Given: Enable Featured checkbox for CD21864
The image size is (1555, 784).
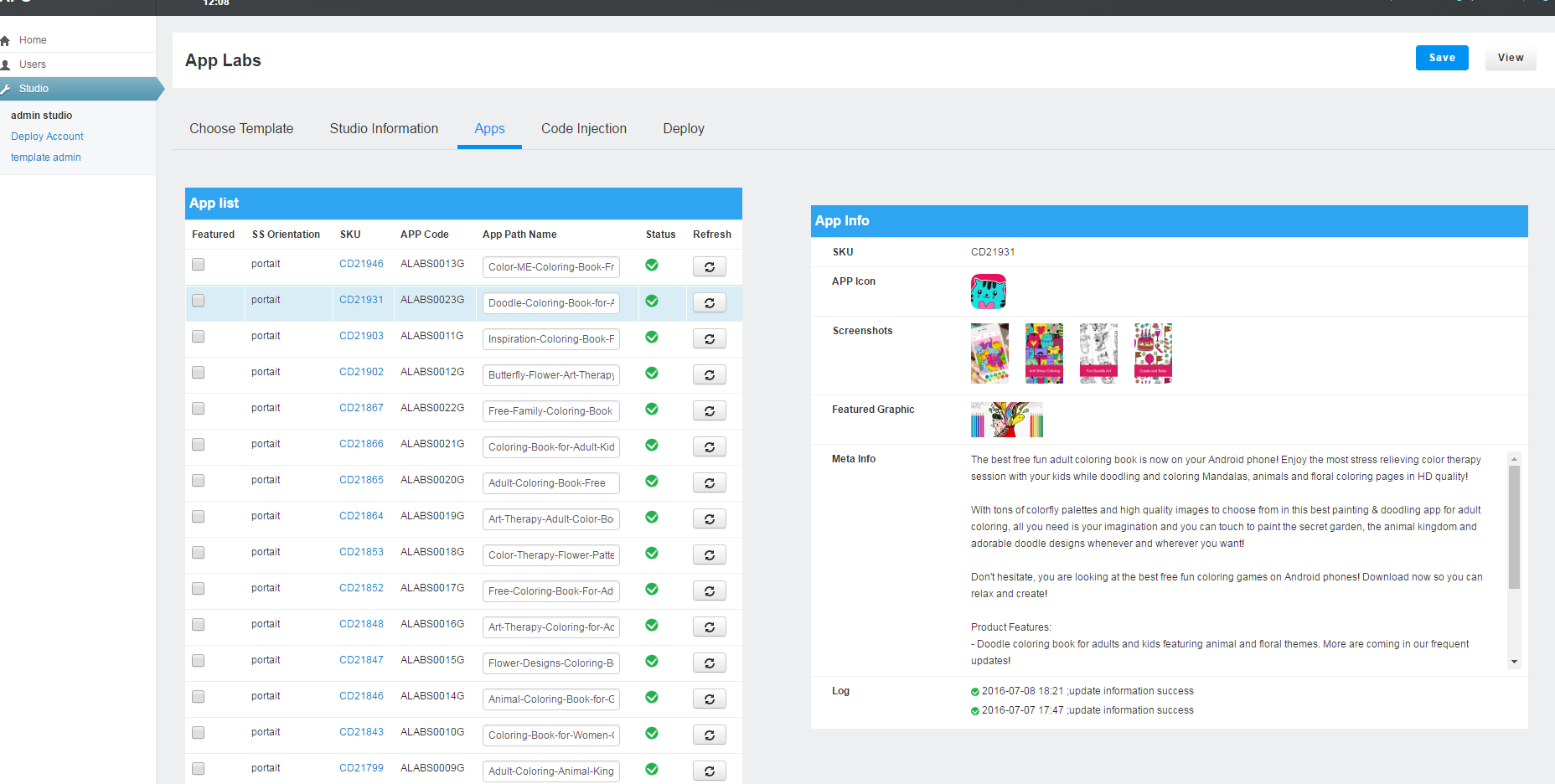Looking at the screenshot, I should pyautogui.click(x=199, y=517).
